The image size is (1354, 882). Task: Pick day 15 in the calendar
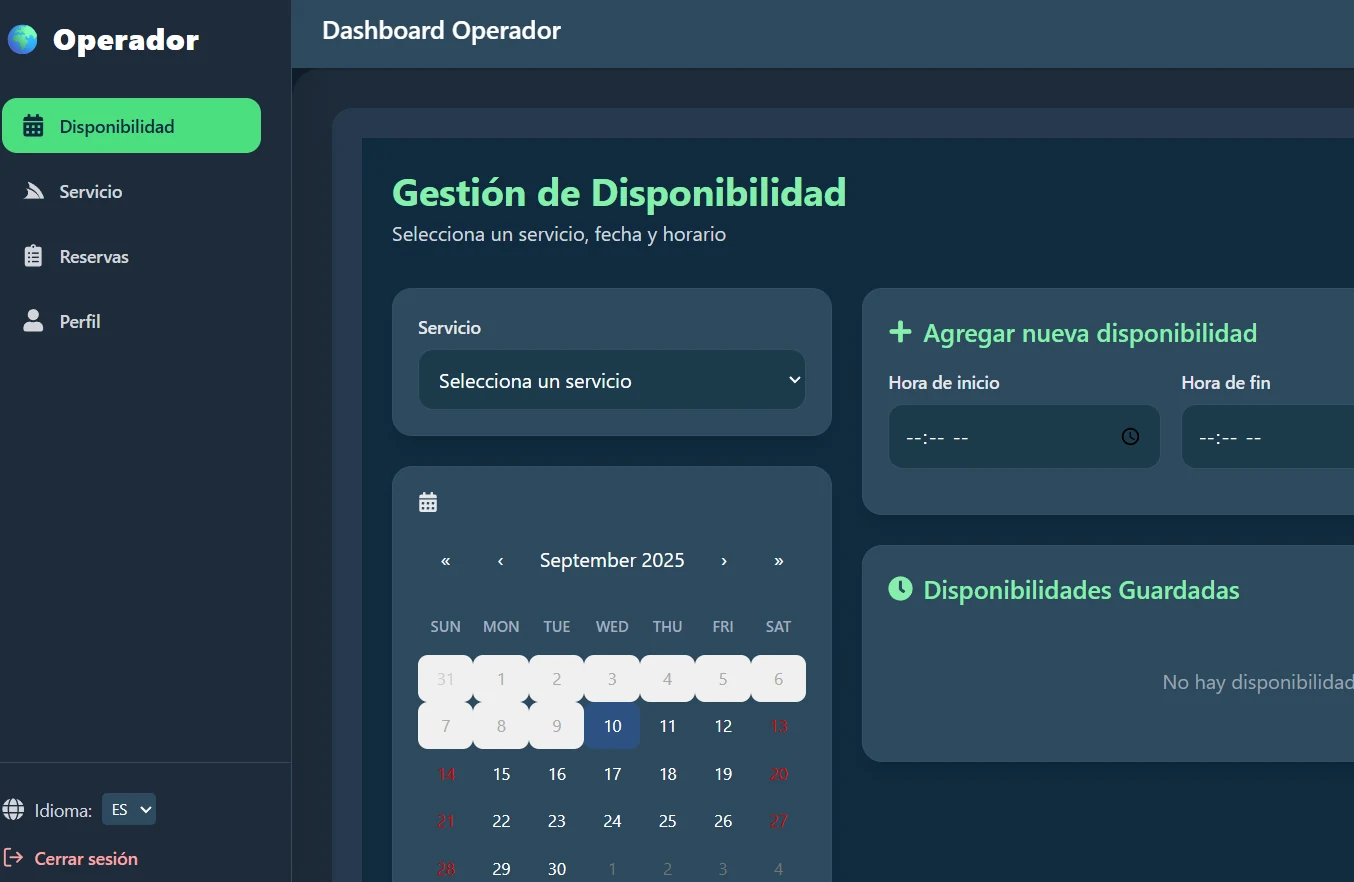pyautogui.click(x=501, y=774)
